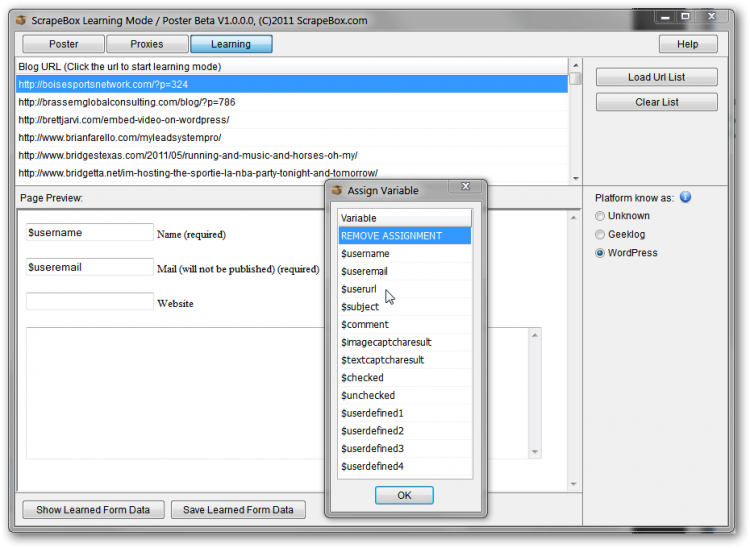Switch to the Proxies tab
The image size is (750, 548).
(x=147, y=44)
